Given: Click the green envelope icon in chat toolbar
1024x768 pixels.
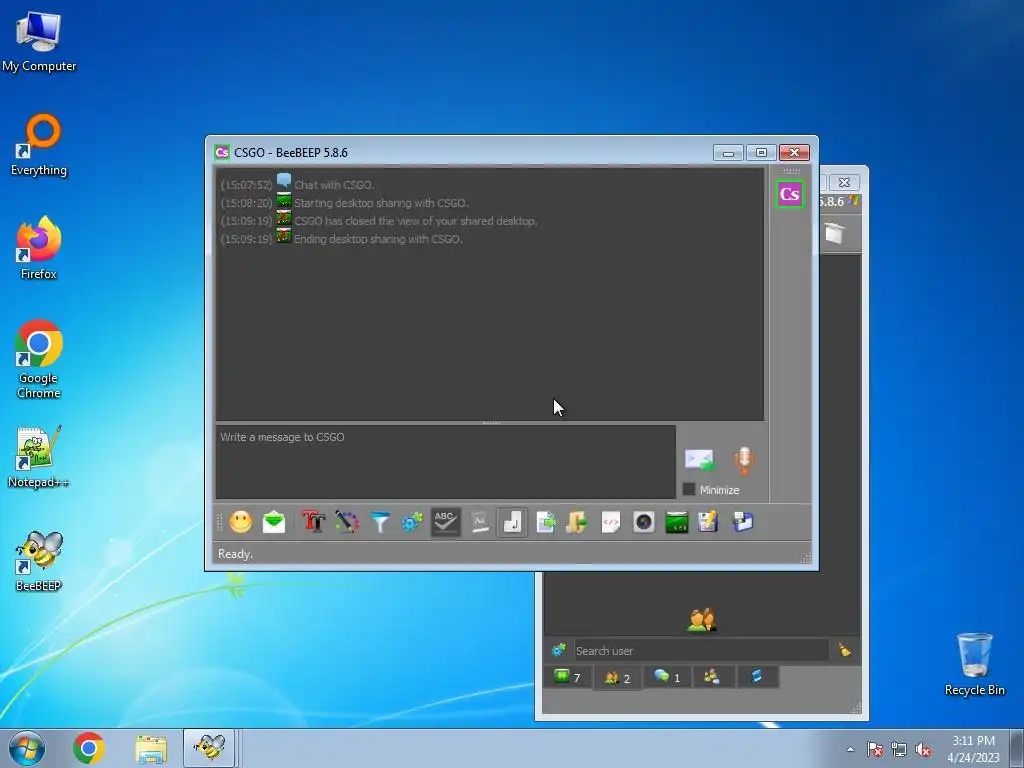Looking at the screenshot, I should 274,522.
